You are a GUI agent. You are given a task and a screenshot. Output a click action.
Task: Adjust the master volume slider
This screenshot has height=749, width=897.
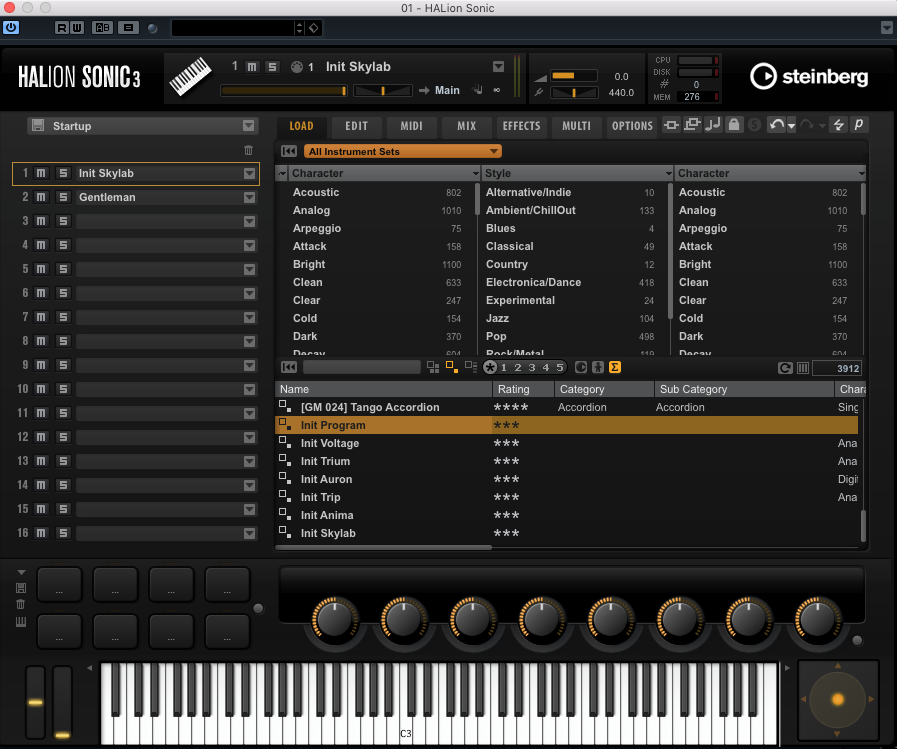[574, 76]
